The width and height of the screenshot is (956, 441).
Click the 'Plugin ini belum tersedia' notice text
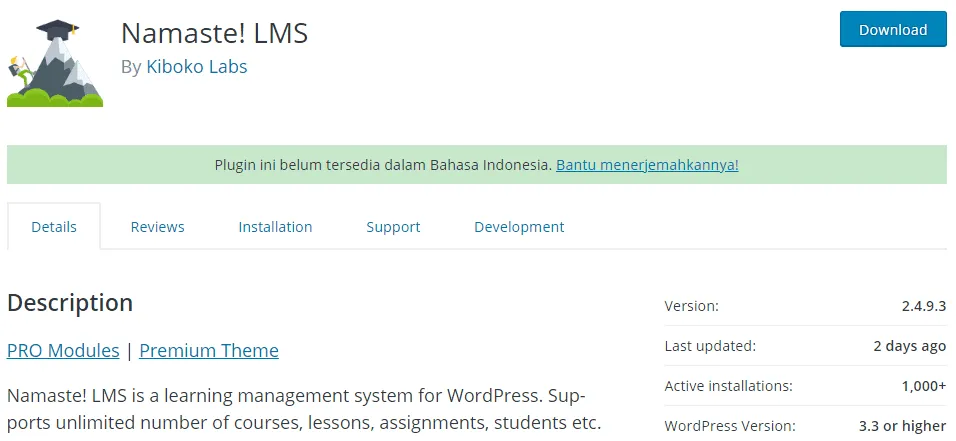click(x=383, y=165)
